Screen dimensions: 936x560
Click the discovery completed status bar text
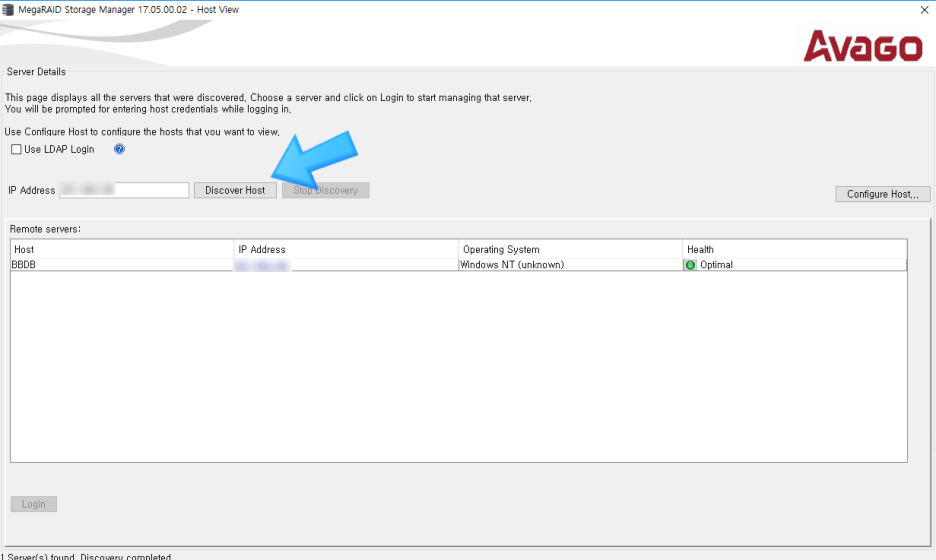86,556
